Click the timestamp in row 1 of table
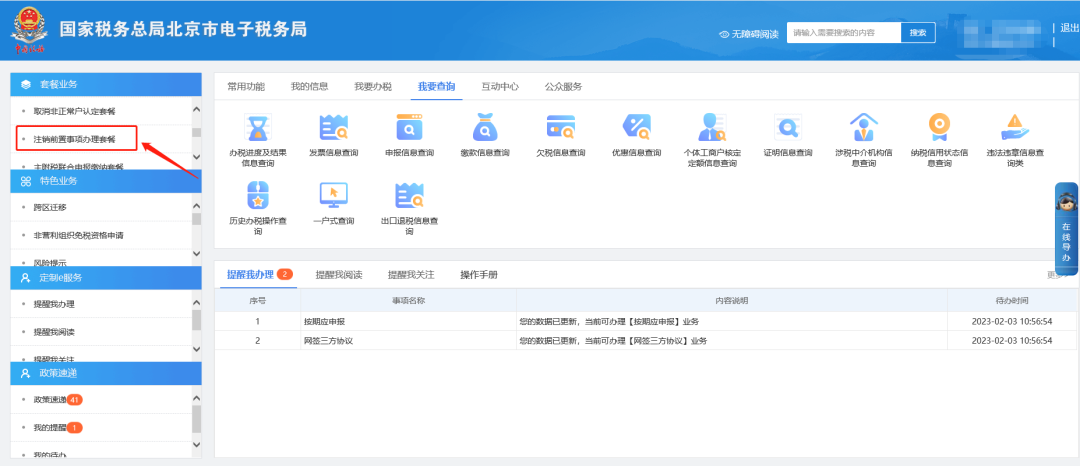1080x466 pixels. (x=1012, y=321)
